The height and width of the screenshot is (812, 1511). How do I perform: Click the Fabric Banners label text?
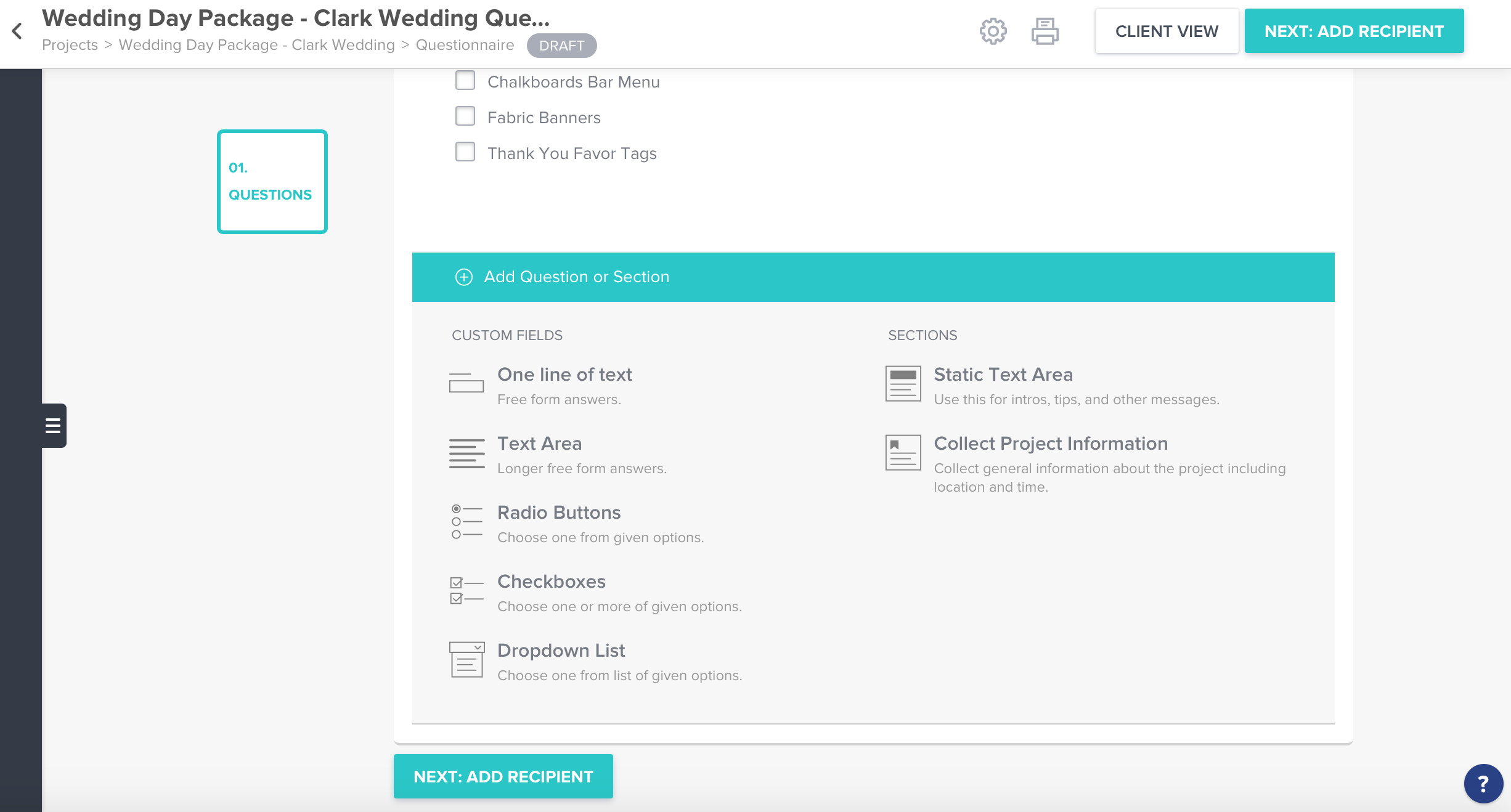[544, 118]
